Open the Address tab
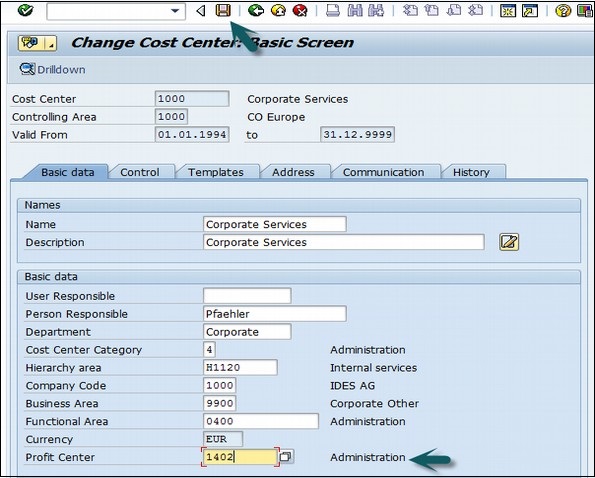The height and width of the screenshot is (478, 595). 293,172
